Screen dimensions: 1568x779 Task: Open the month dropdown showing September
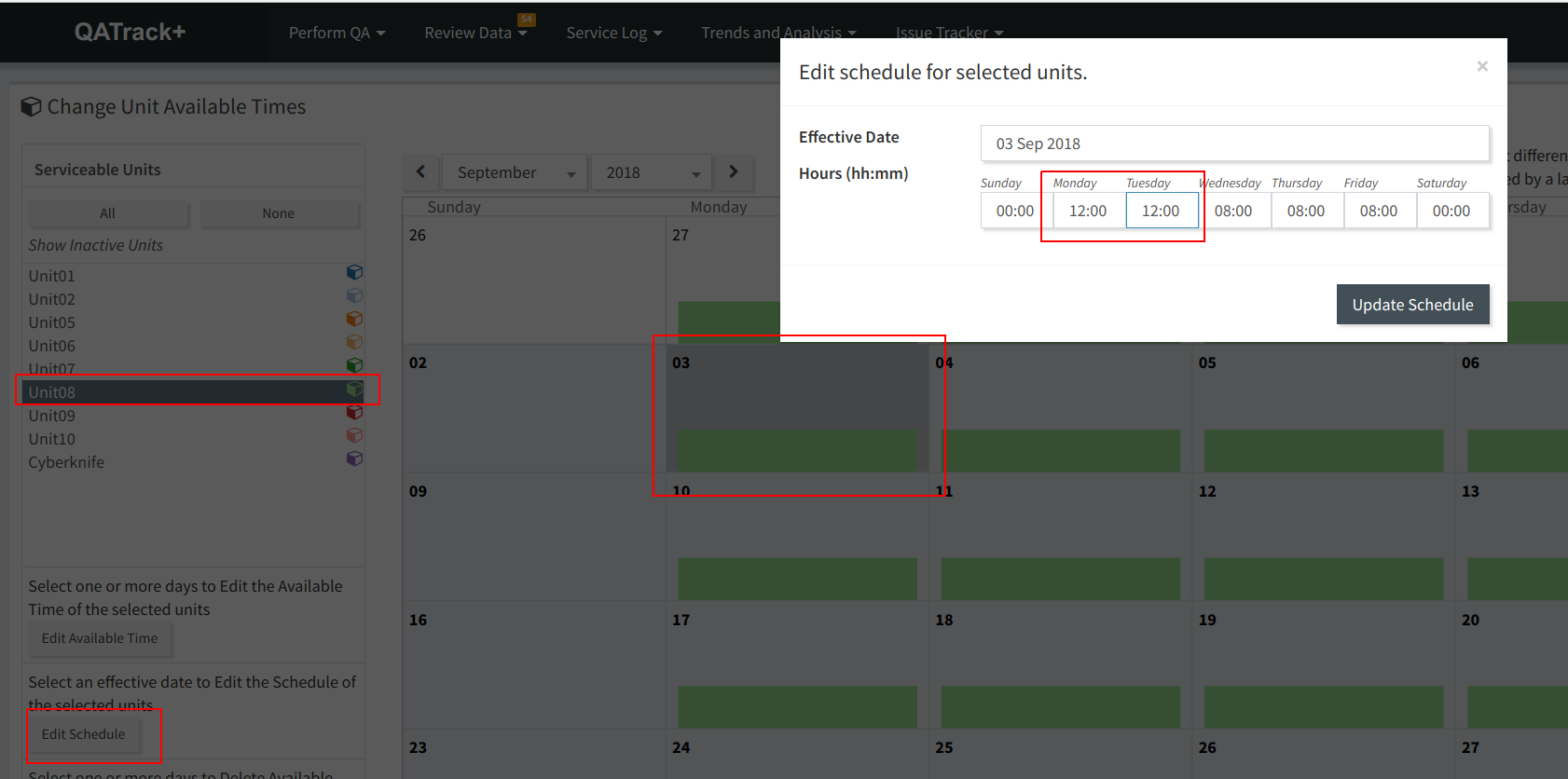[515, 172]
